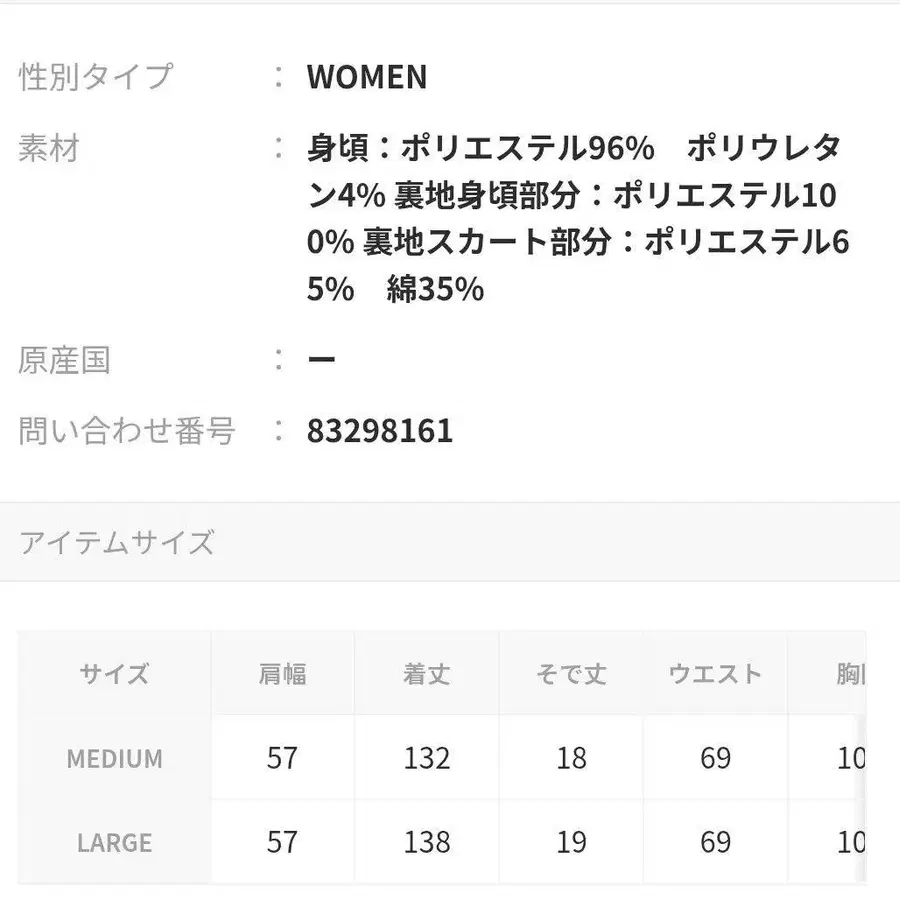Viewport: 900px width, 900px height.
Task: Select the MEDIUM size row label
Action: (115, 758)
